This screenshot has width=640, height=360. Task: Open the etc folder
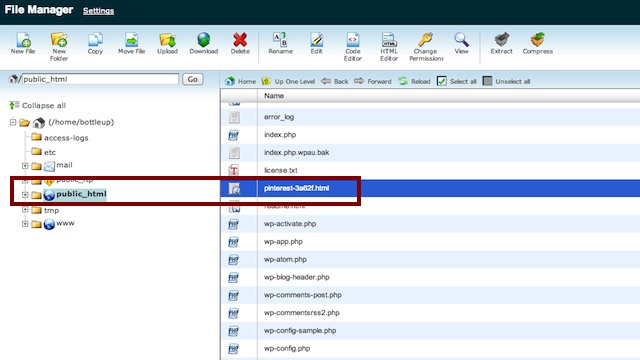point(50,152)
